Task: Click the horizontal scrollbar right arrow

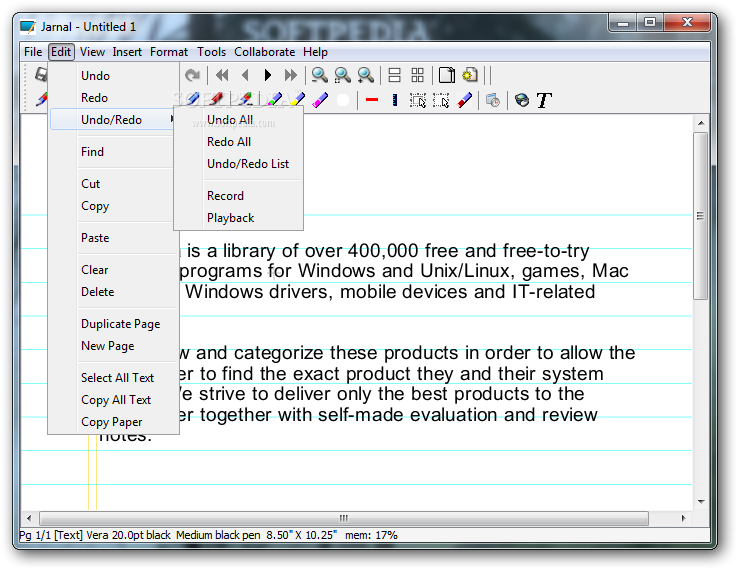Action: pyautogui.click(x=683, y=518)
